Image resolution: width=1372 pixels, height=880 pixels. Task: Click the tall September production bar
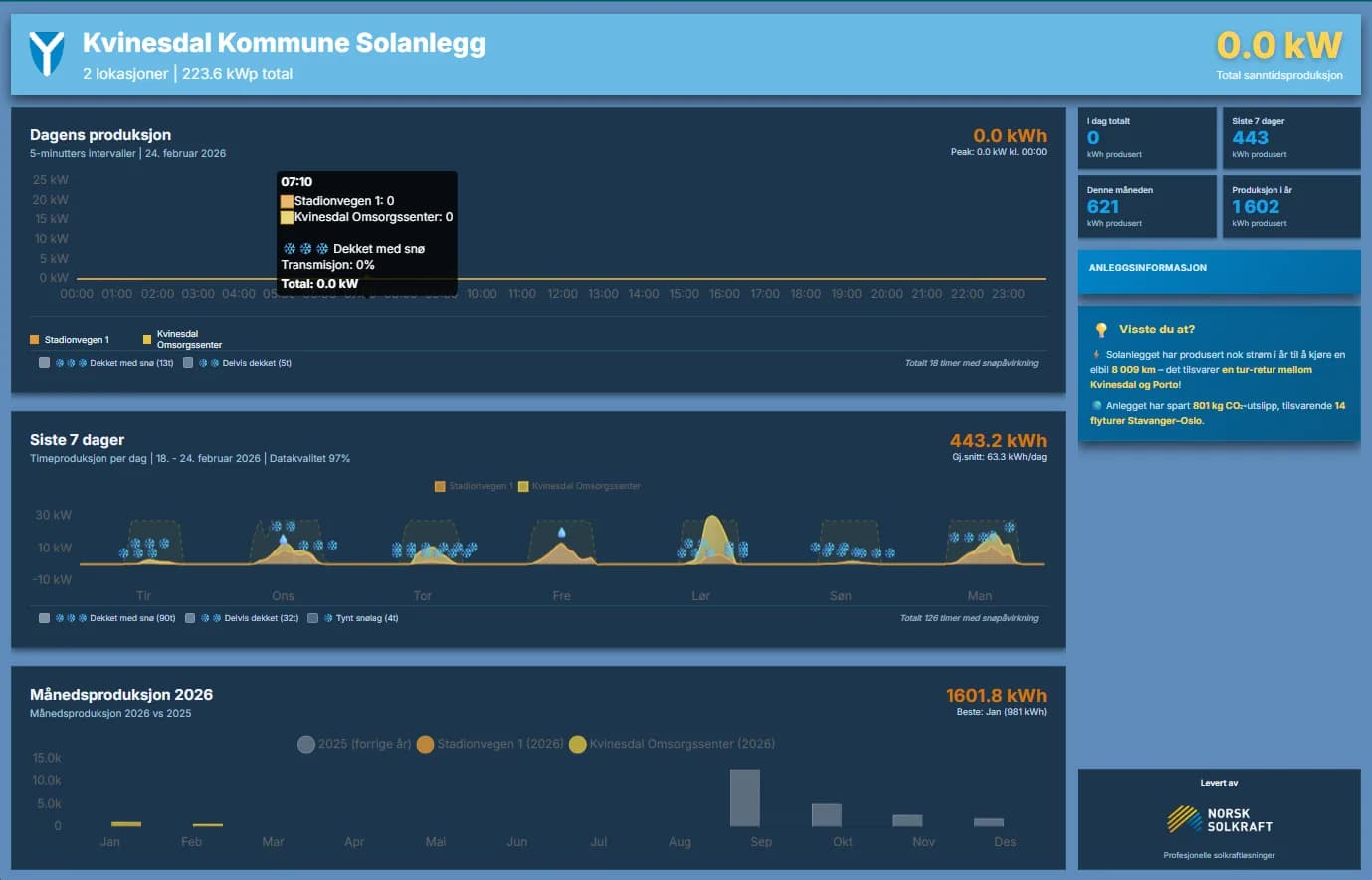tap(747, 796)
